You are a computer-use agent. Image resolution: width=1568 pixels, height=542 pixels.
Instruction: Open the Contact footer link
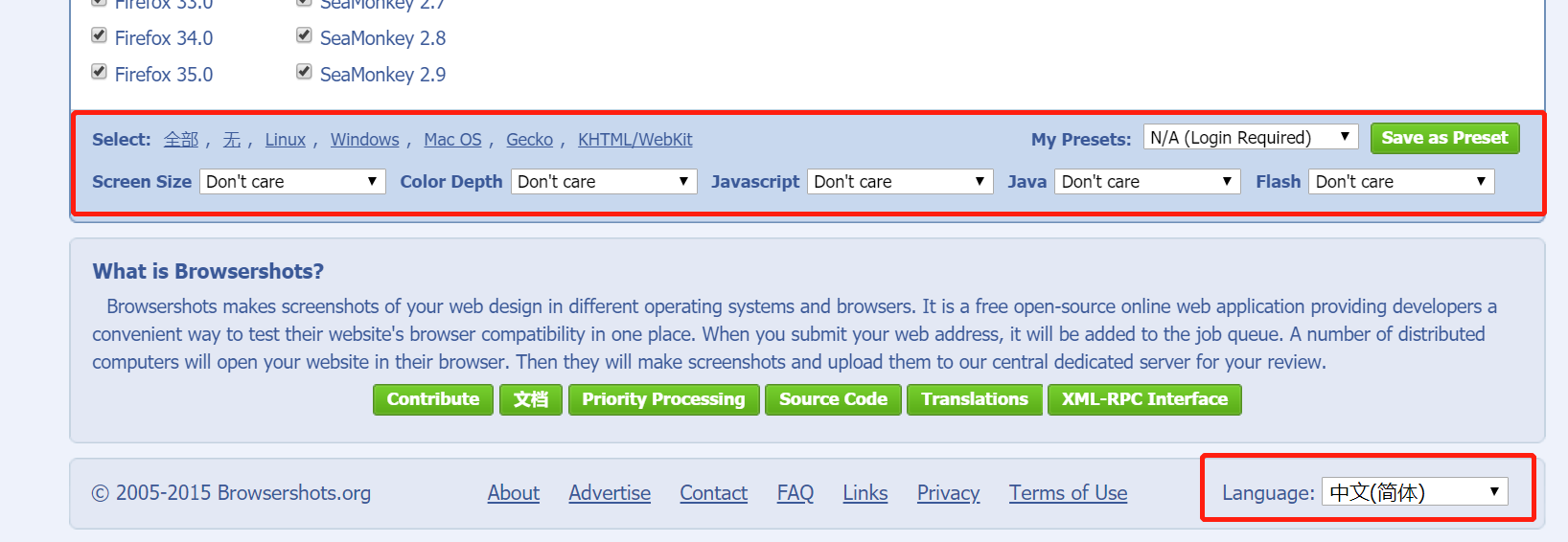[x=714, y=493]
